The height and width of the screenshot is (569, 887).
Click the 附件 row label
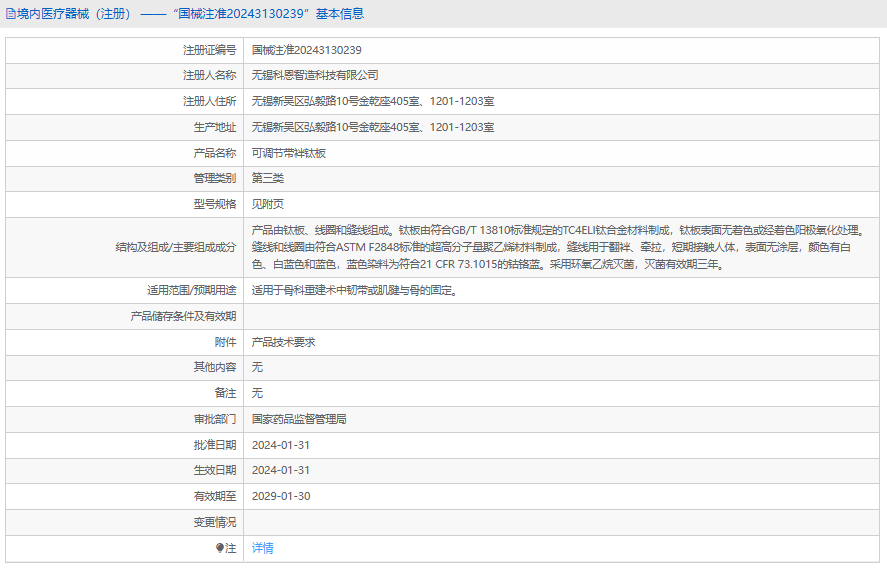pyautogui.click(x=226, y=342)
